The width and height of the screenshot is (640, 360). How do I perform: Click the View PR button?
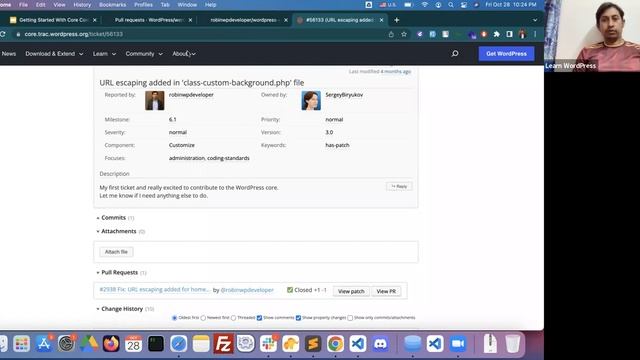[x=386, y=291]
